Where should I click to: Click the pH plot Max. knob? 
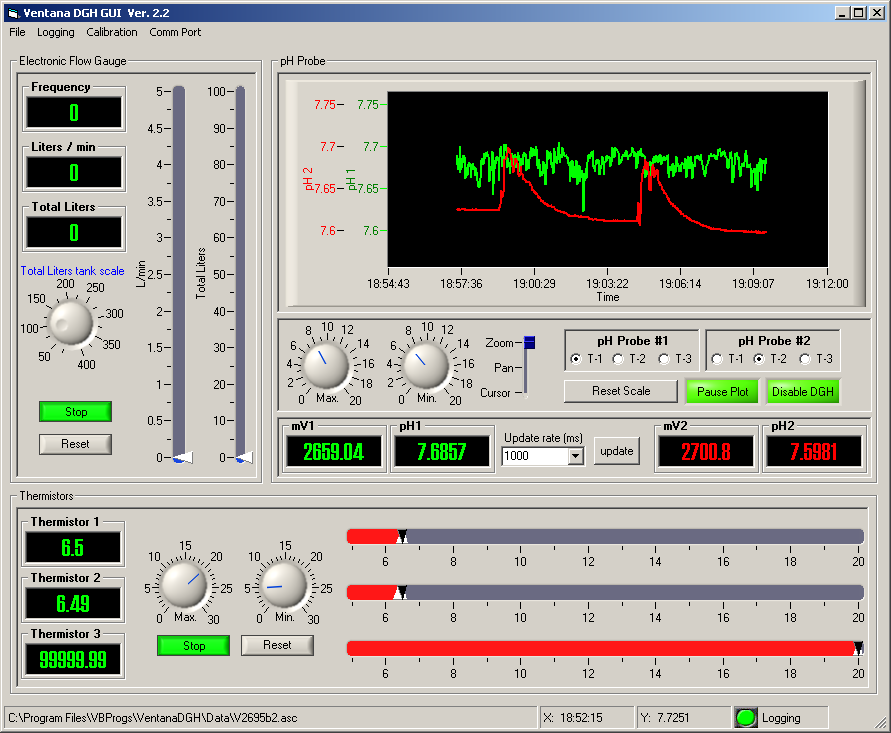pyautogui.click(x=326, y=366)
